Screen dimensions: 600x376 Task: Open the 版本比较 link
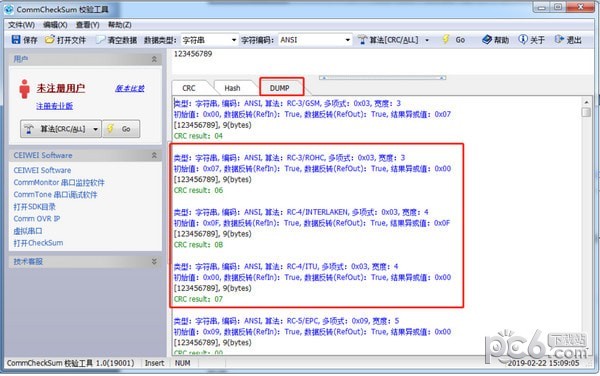point(130,88)
